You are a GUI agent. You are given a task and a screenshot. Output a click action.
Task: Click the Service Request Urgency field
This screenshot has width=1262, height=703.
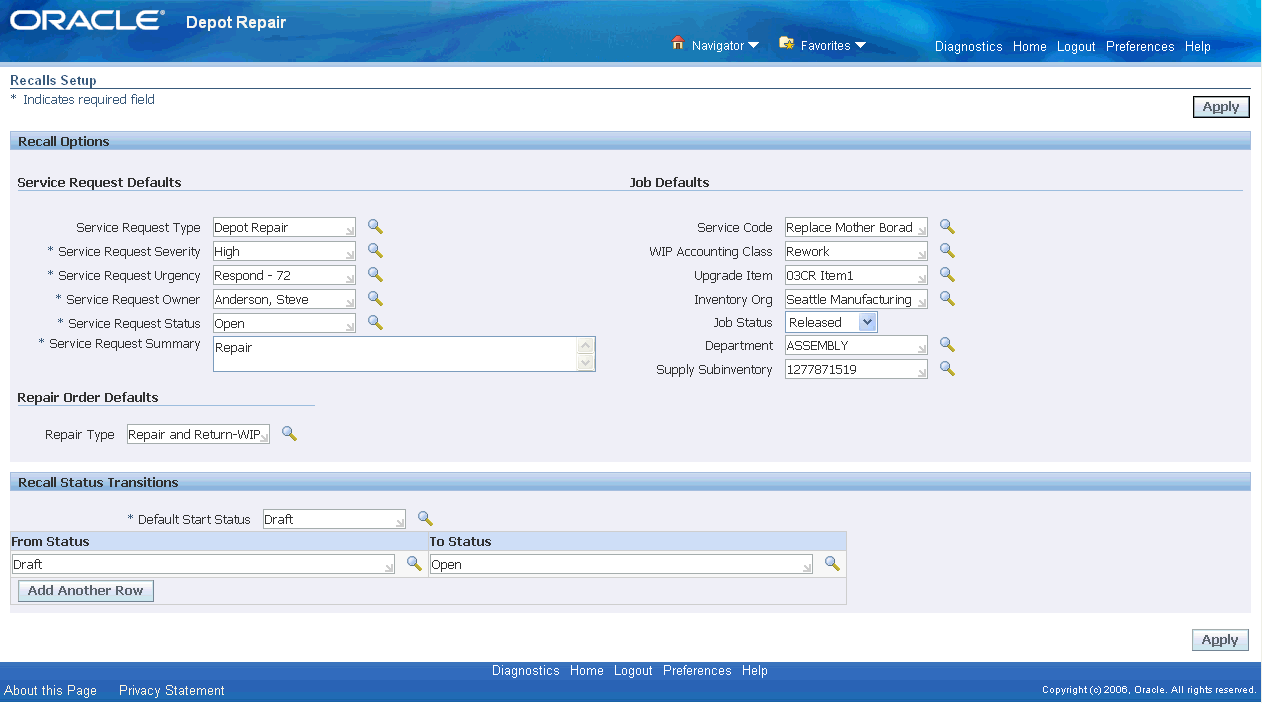point(284,276)
